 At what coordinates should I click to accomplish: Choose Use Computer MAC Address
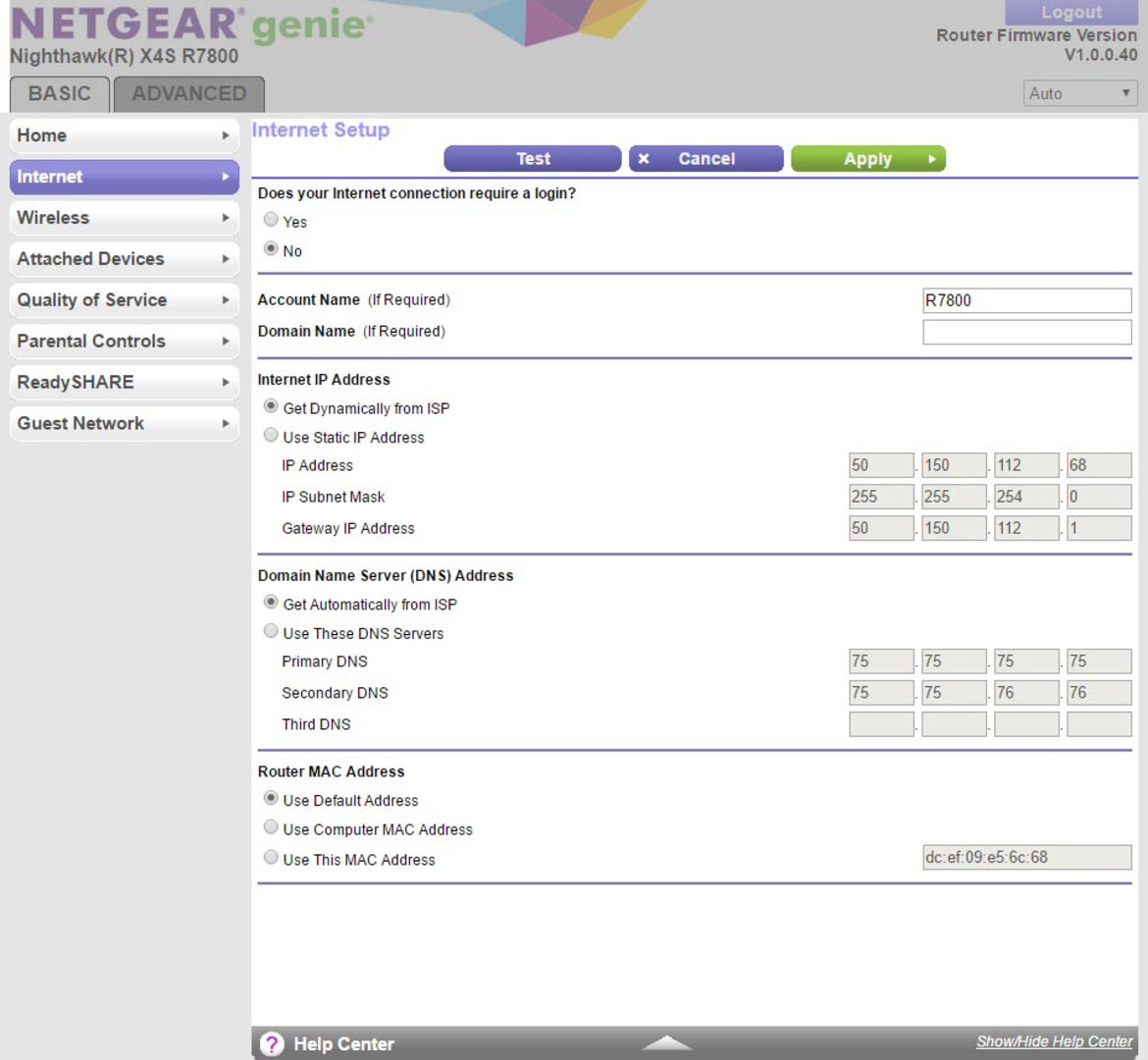(x=271, y=827)
